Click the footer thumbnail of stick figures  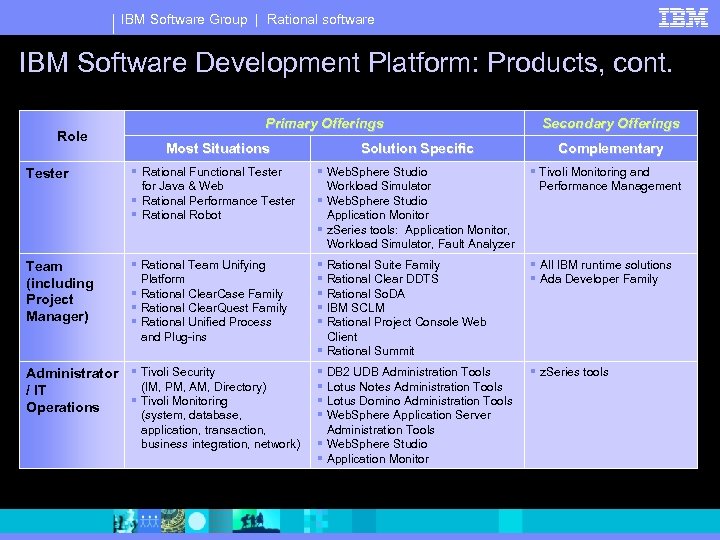(x=149, y=521)
